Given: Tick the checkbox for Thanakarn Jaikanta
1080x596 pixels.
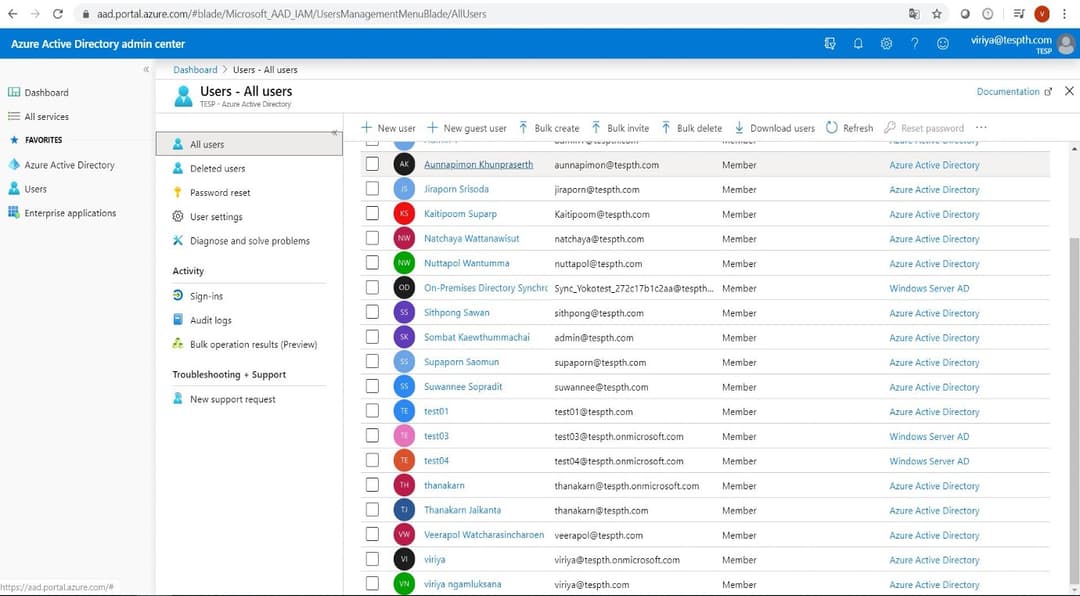Looking at the screenshot, I should tap(373, 509).
